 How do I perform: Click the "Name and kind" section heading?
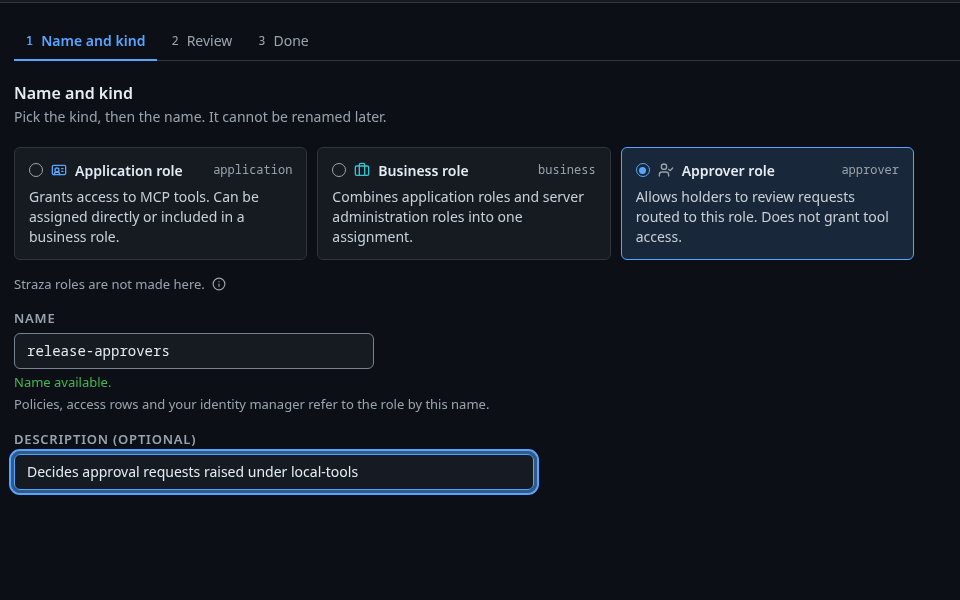tap(73, 93)
